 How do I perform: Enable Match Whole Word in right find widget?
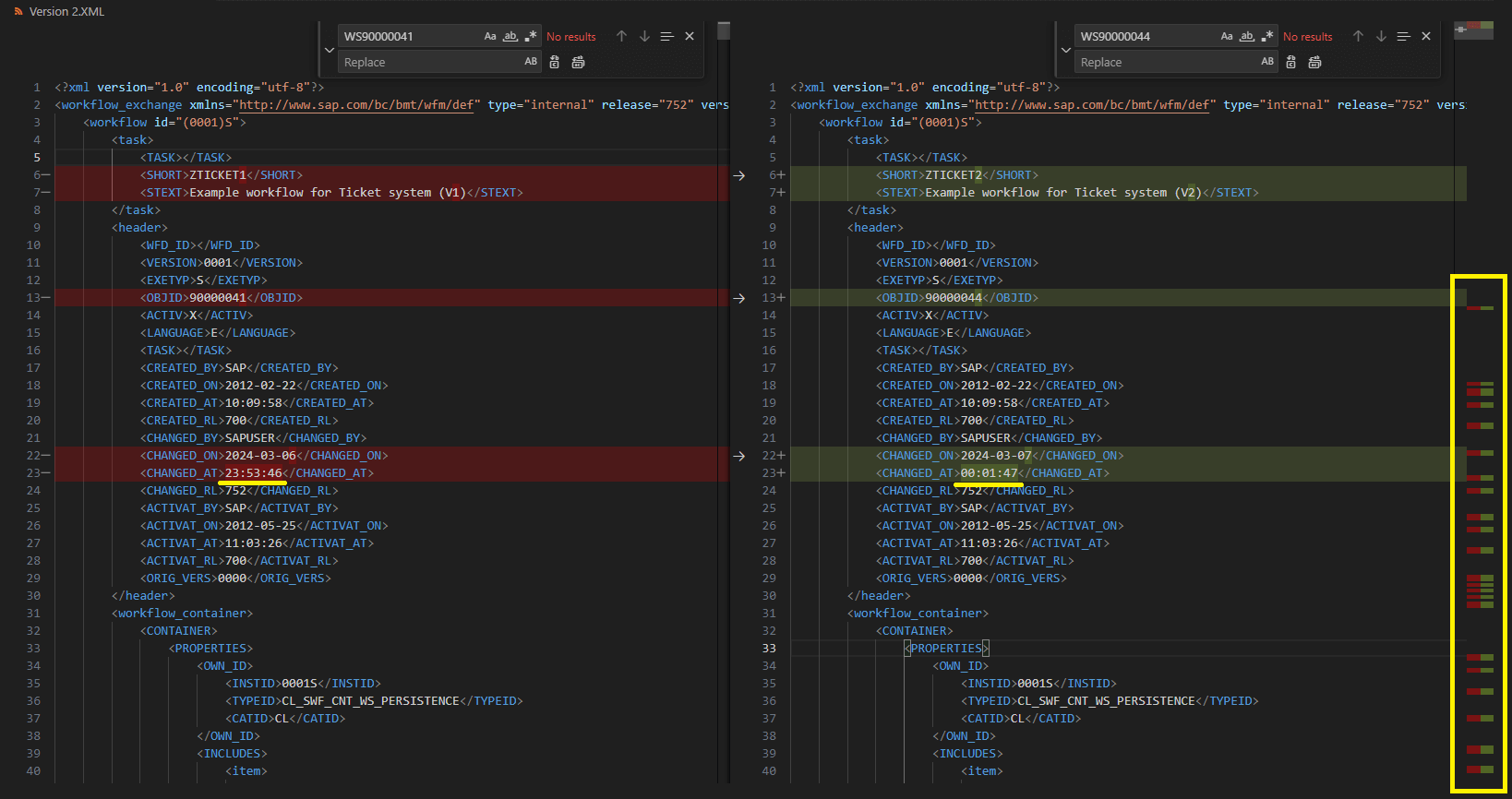coord(1246,36)
